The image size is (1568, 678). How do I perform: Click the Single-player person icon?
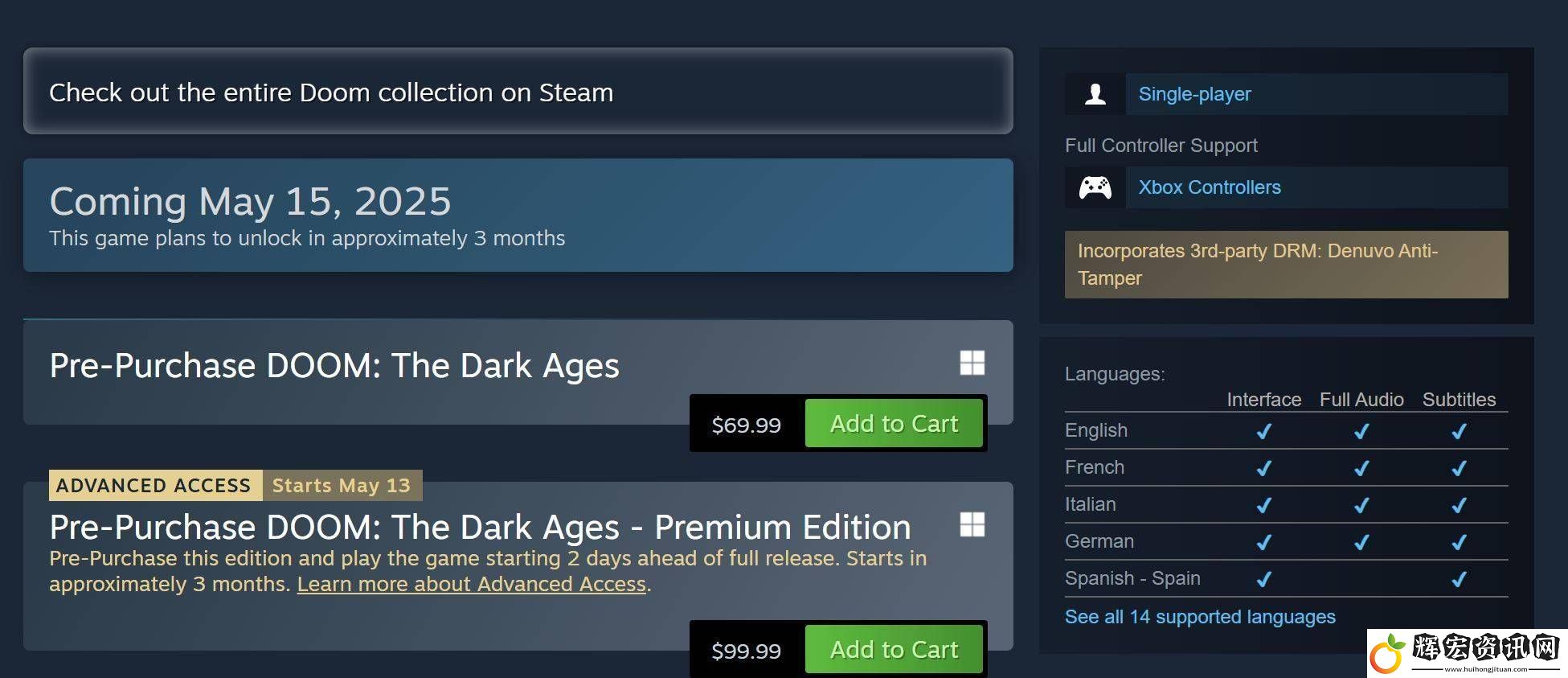(x=1095, y=94)
